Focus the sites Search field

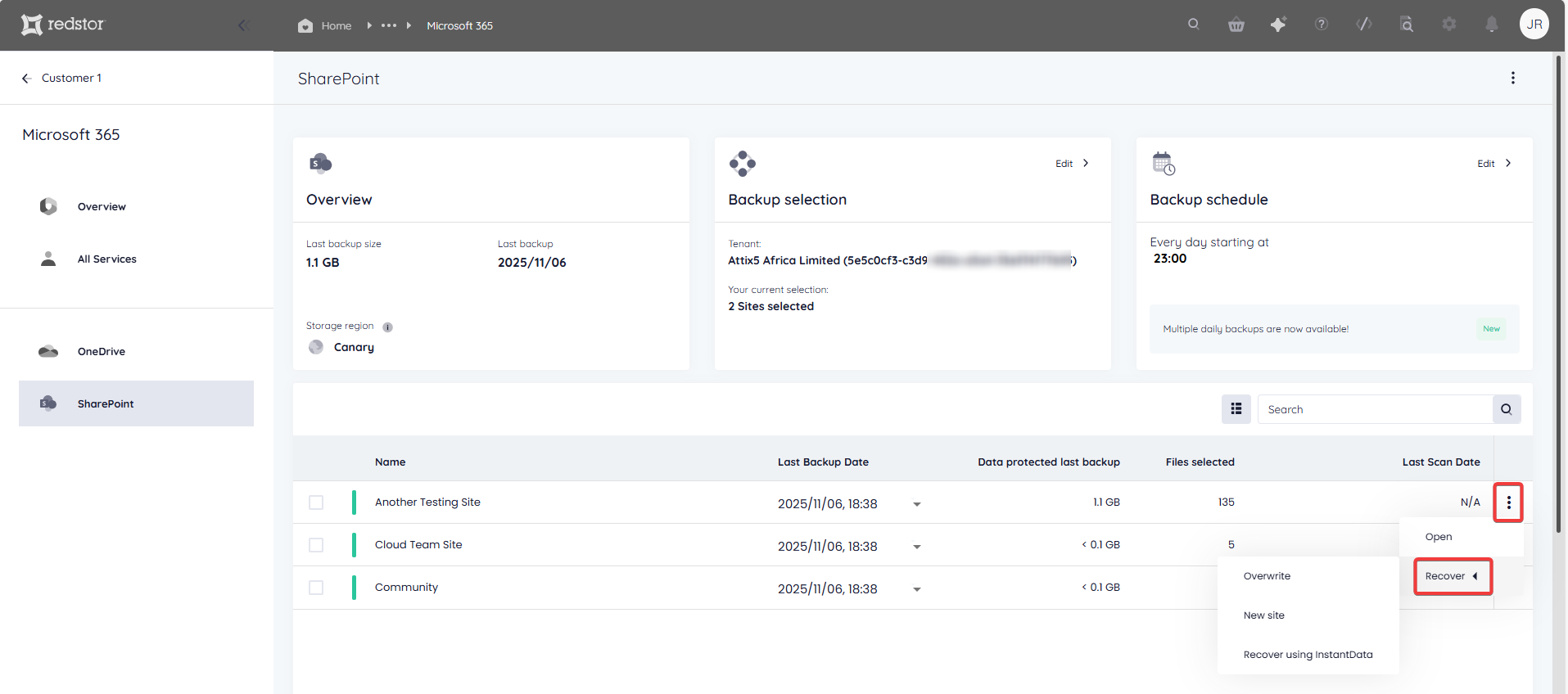click(1375, 409)
